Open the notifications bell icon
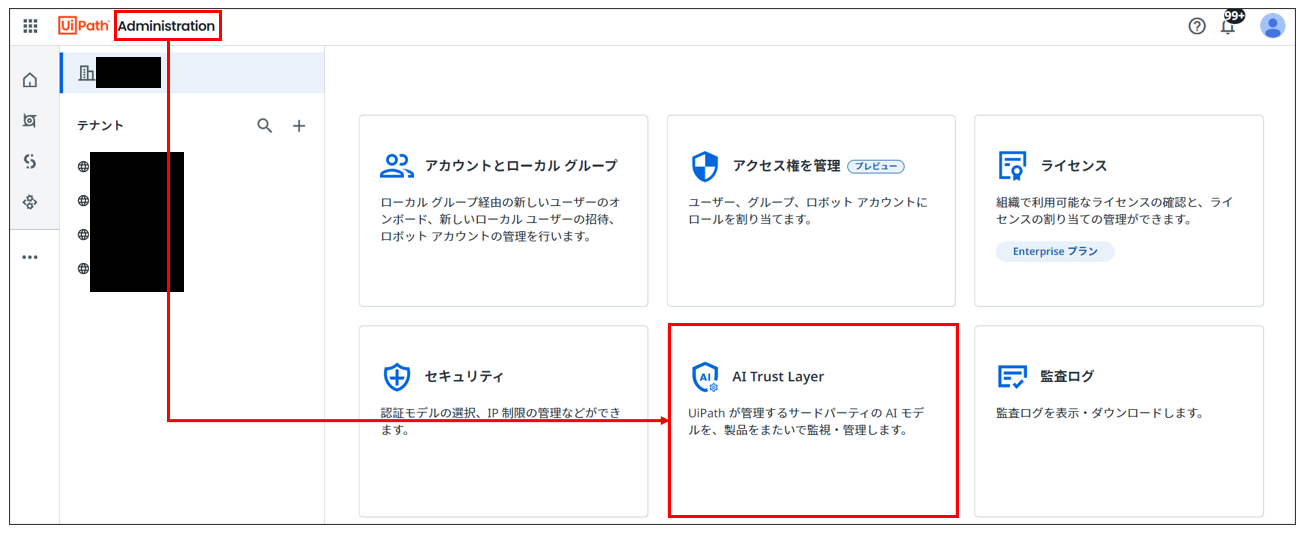This screenshot has height=538, width=1307. pos(1229,25)
